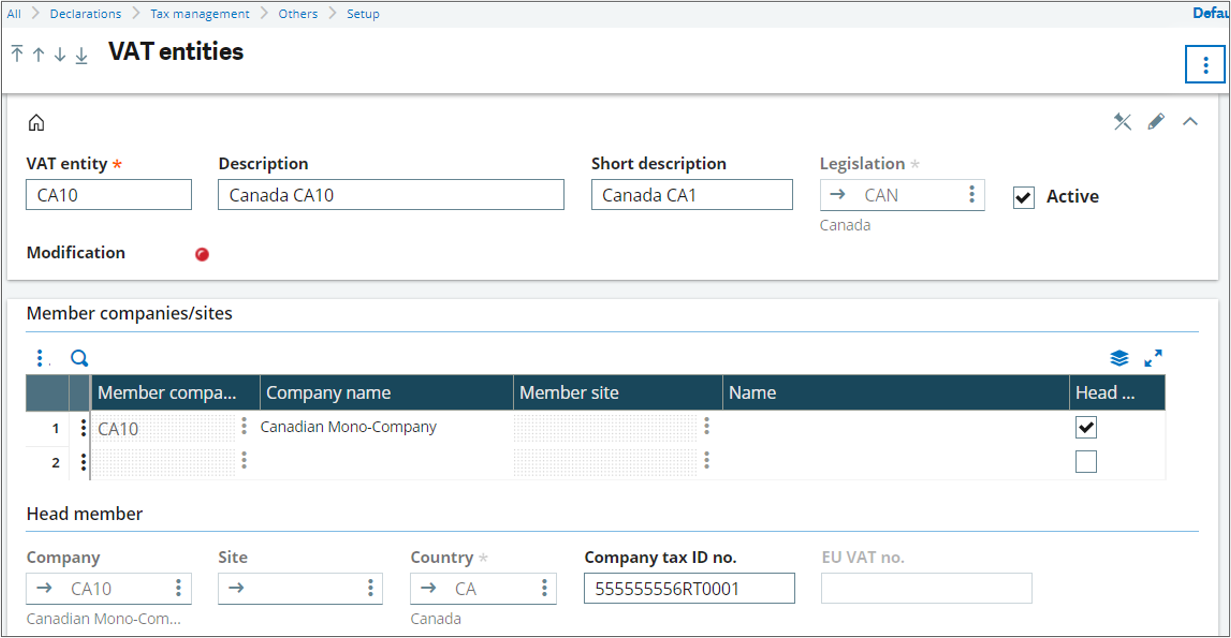1231x638 pixels.
Task: Open row 1 actions three-dot menu
Action: click(83, 428)
